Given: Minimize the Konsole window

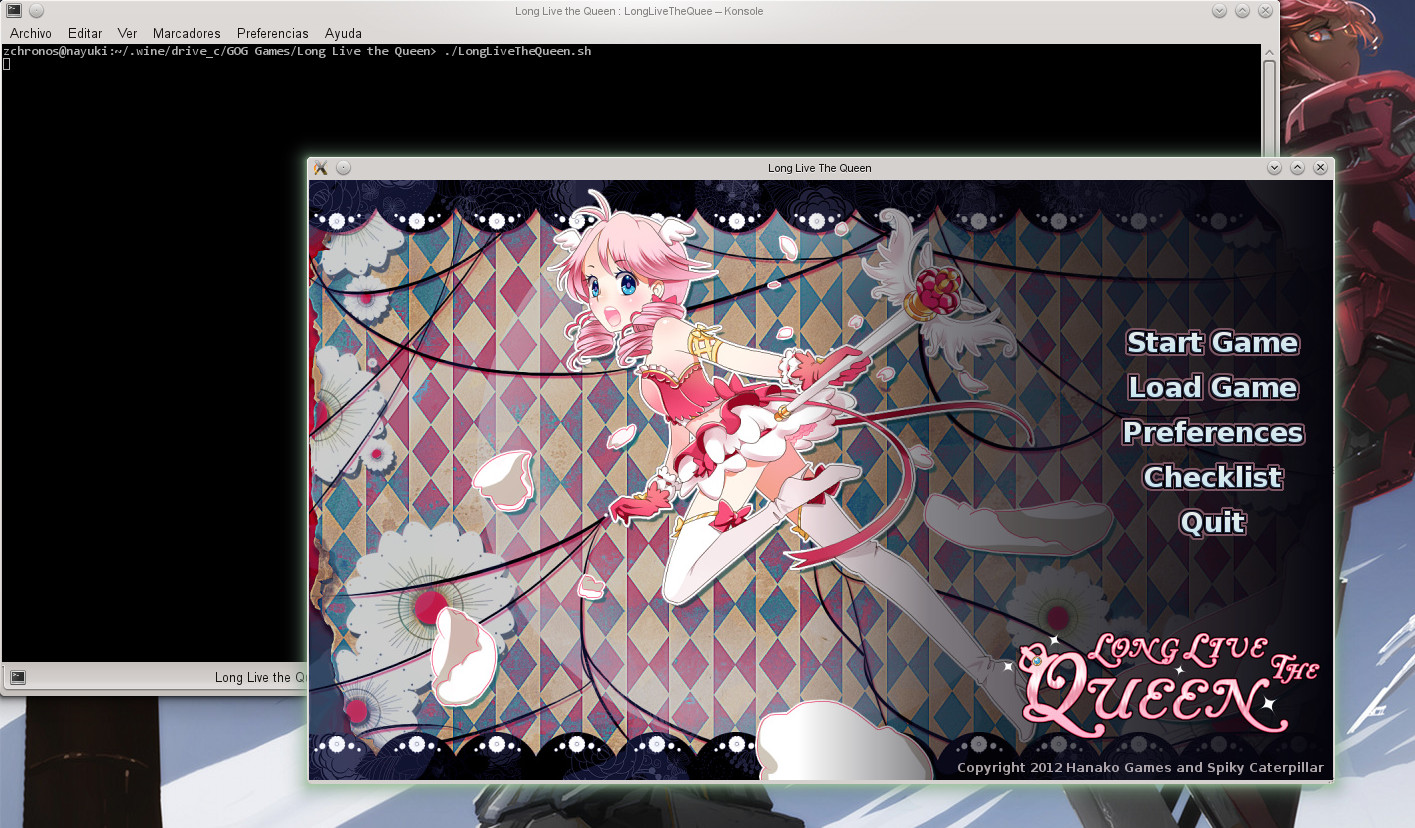Looking at the screenshot, I should [x=1219, y=11].
